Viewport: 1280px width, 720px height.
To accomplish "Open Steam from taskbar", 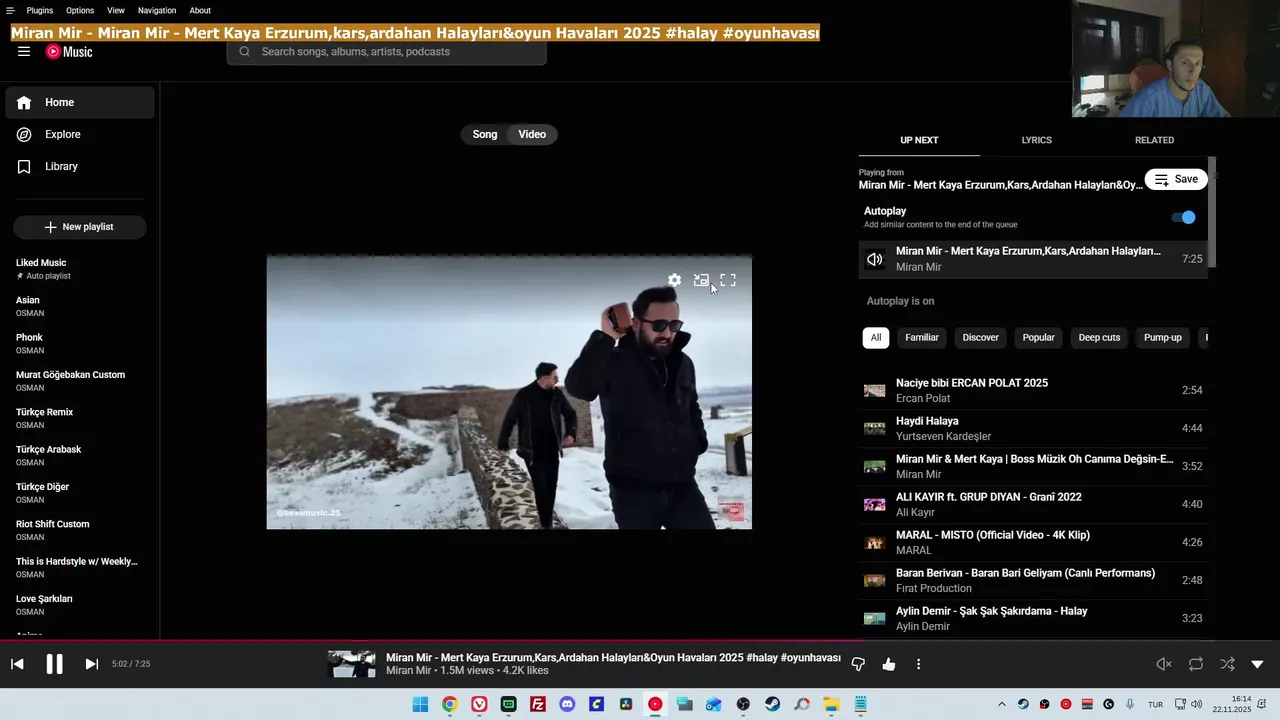I will [772, 704].
